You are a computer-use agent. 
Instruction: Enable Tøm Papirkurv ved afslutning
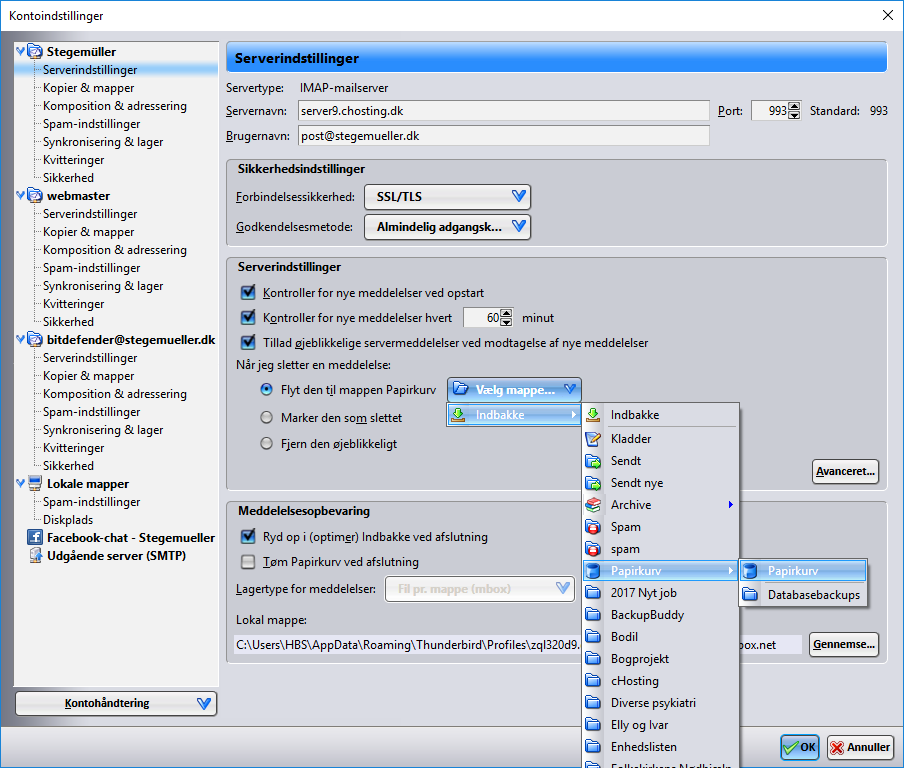(248, 562)
